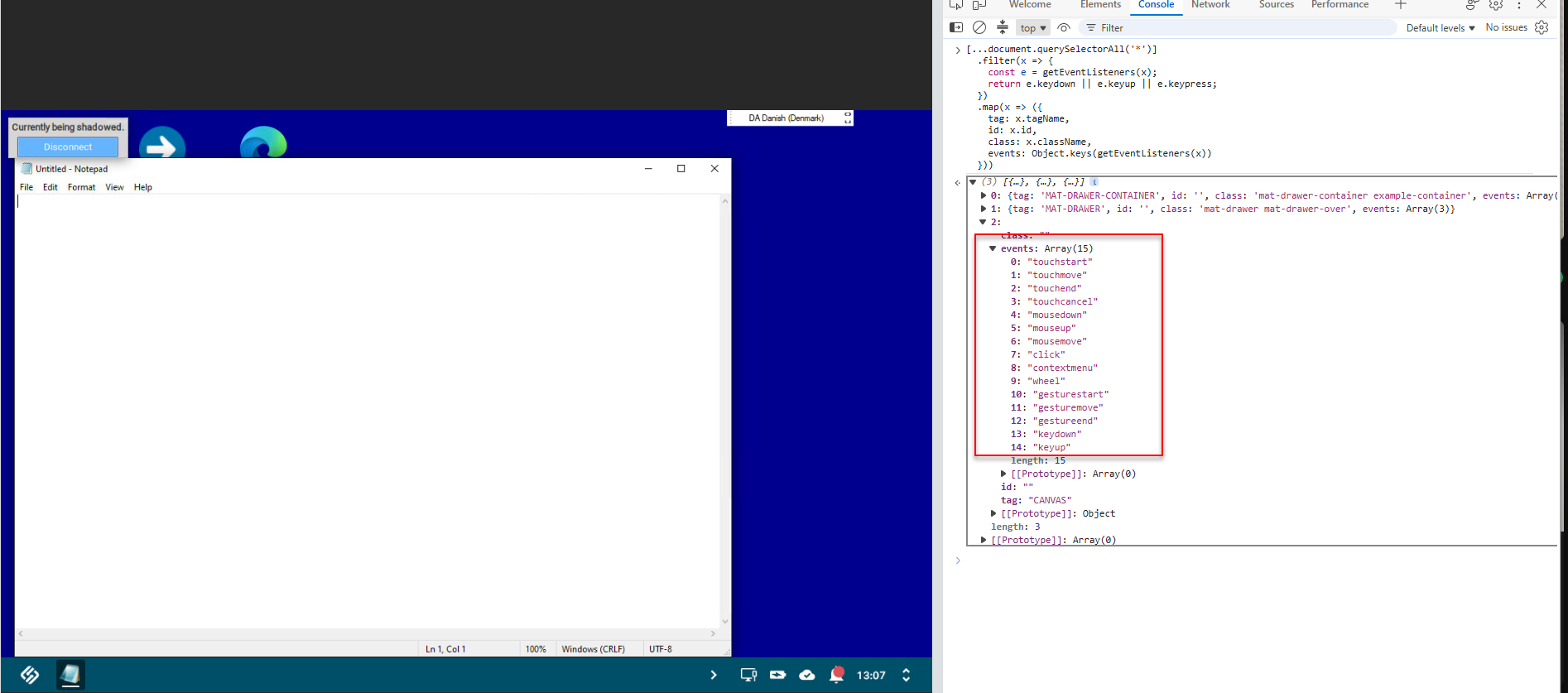Click the resize icon on the language bar
Screen dimensions: 1568x693
[848, 118]
